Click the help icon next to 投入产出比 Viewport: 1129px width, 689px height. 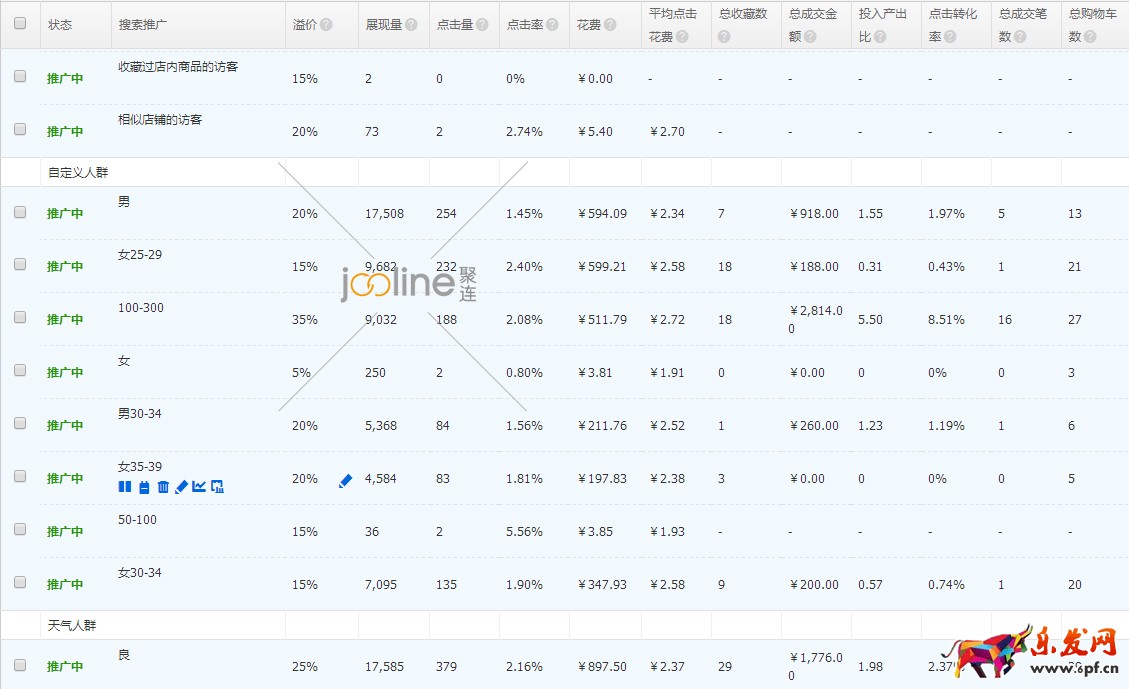(878, 36)
